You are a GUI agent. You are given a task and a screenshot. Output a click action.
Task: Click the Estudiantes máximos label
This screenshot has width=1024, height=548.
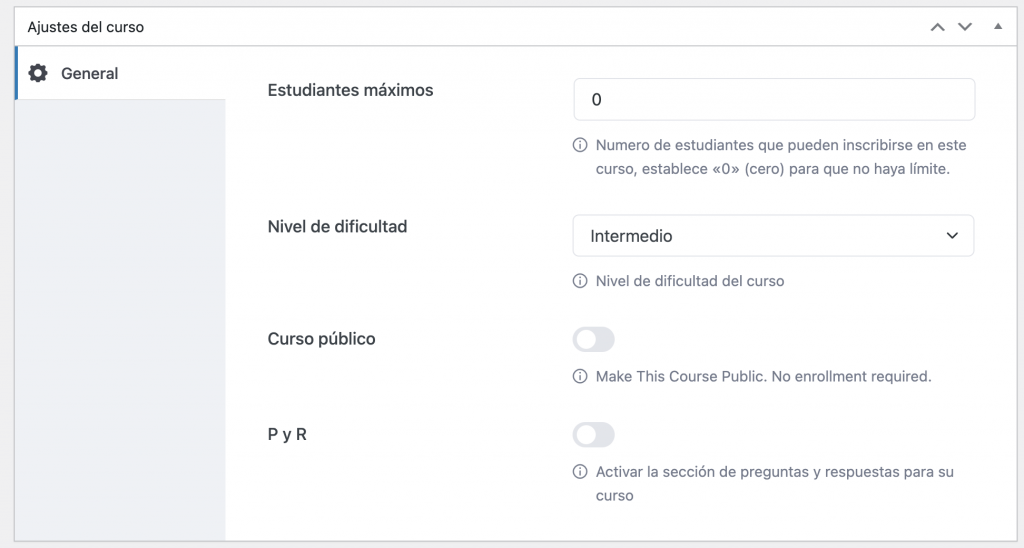tap(350, 90)
